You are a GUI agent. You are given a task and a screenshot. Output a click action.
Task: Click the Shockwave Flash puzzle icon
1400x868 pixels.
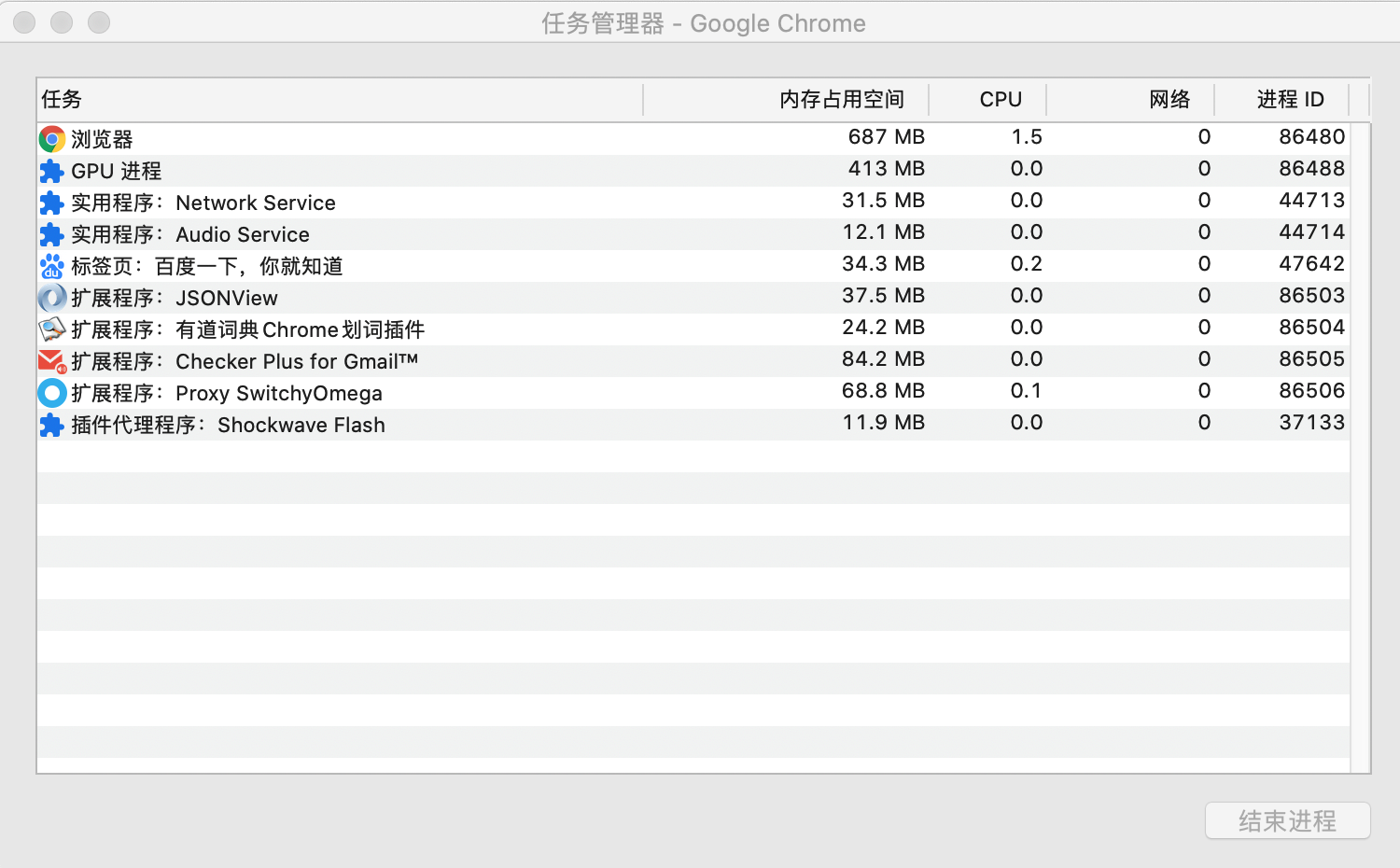[52, 426]
